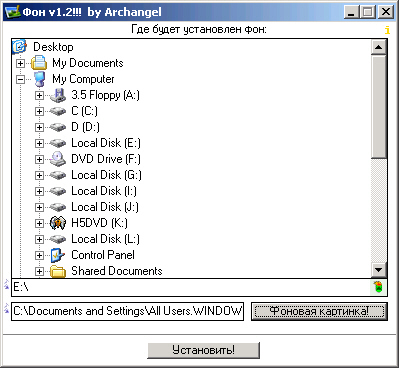The width and height of the screenshot is (399, 368).
Task: Click the My Documents folder icon
Action: click(x=39, y=63)
